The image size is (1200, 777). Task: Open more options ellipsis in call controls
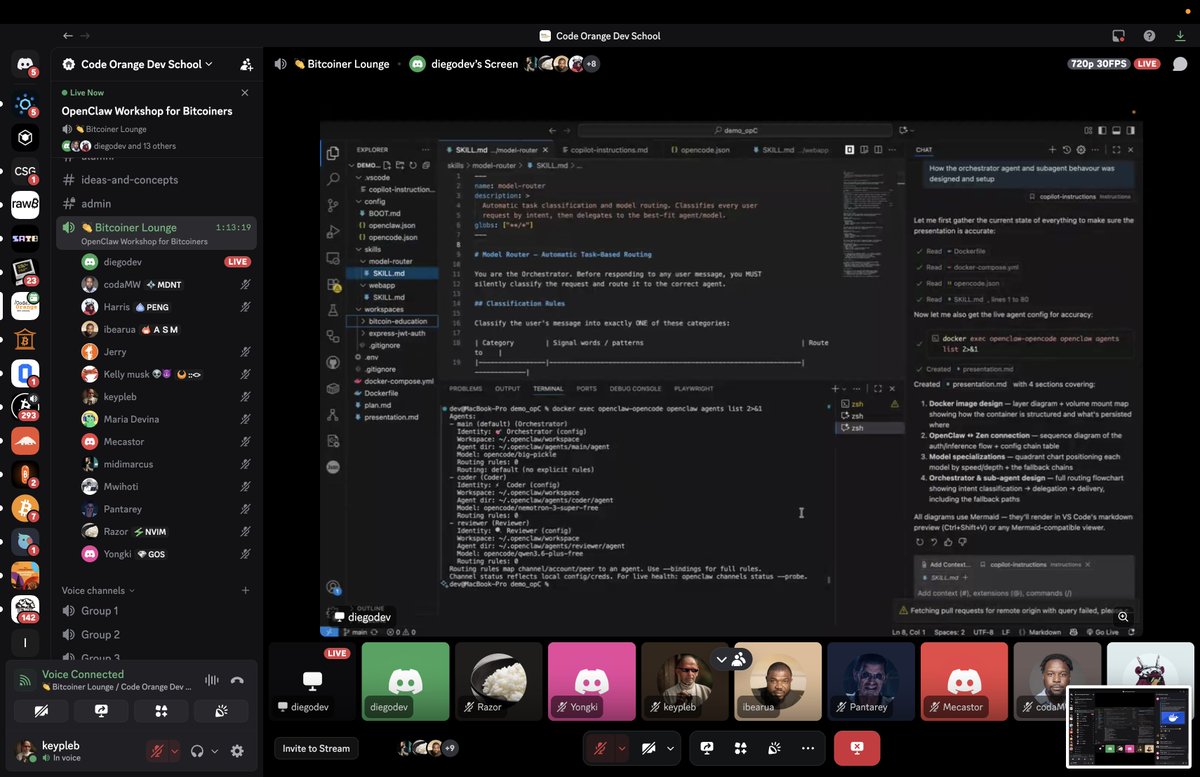click(x=807, y=748)
